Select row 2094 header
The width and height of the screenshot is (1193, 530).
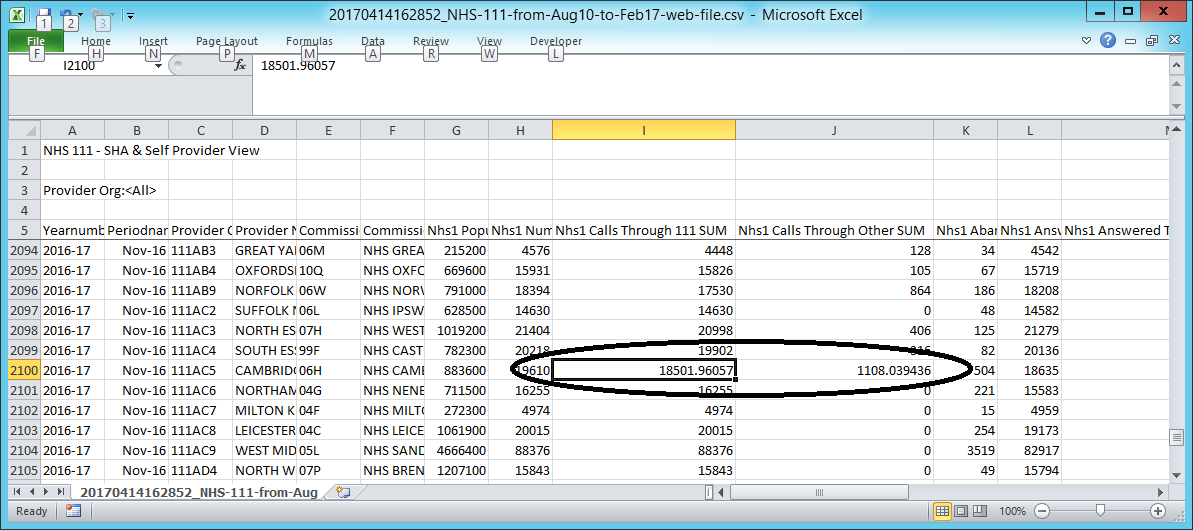pyautogui.click(x=24, y=250)
